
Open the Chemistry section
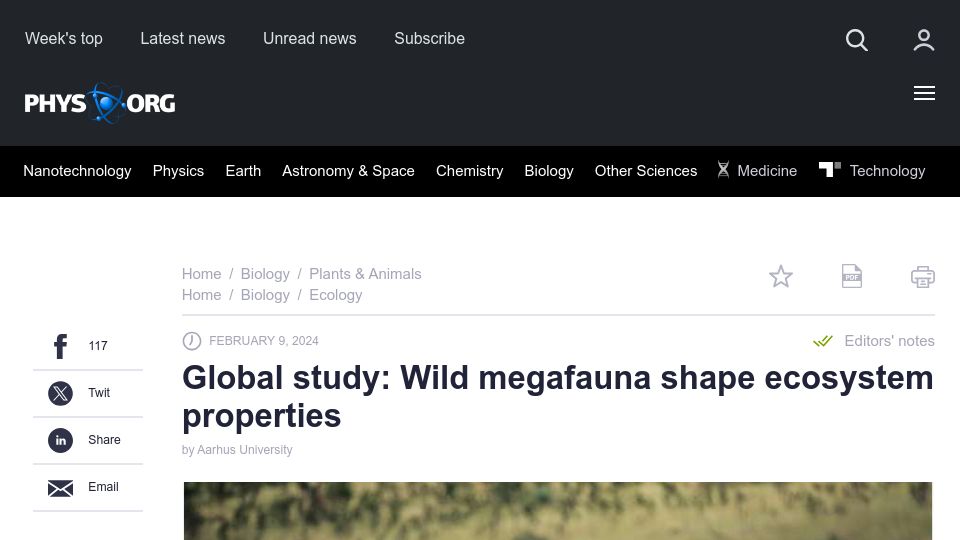click(470, 171)
